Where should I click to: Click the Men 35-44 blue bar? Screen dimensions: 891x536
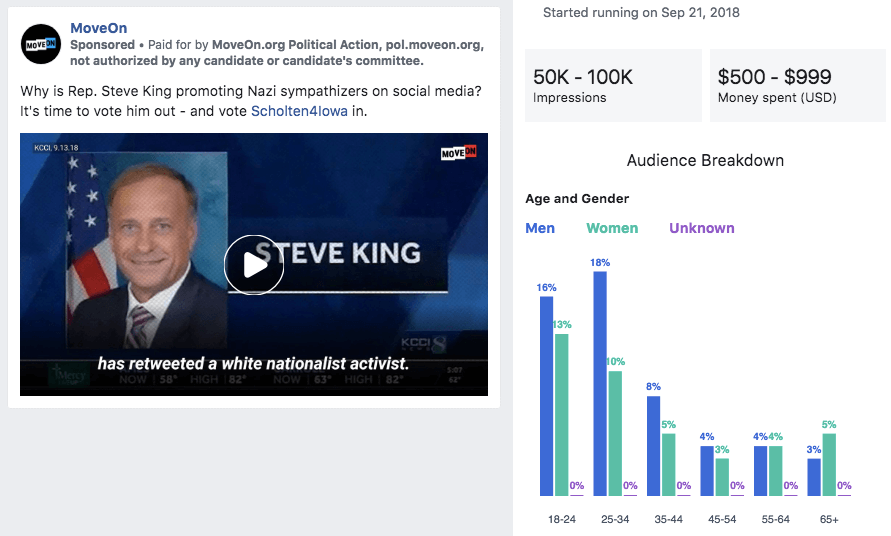653,445
